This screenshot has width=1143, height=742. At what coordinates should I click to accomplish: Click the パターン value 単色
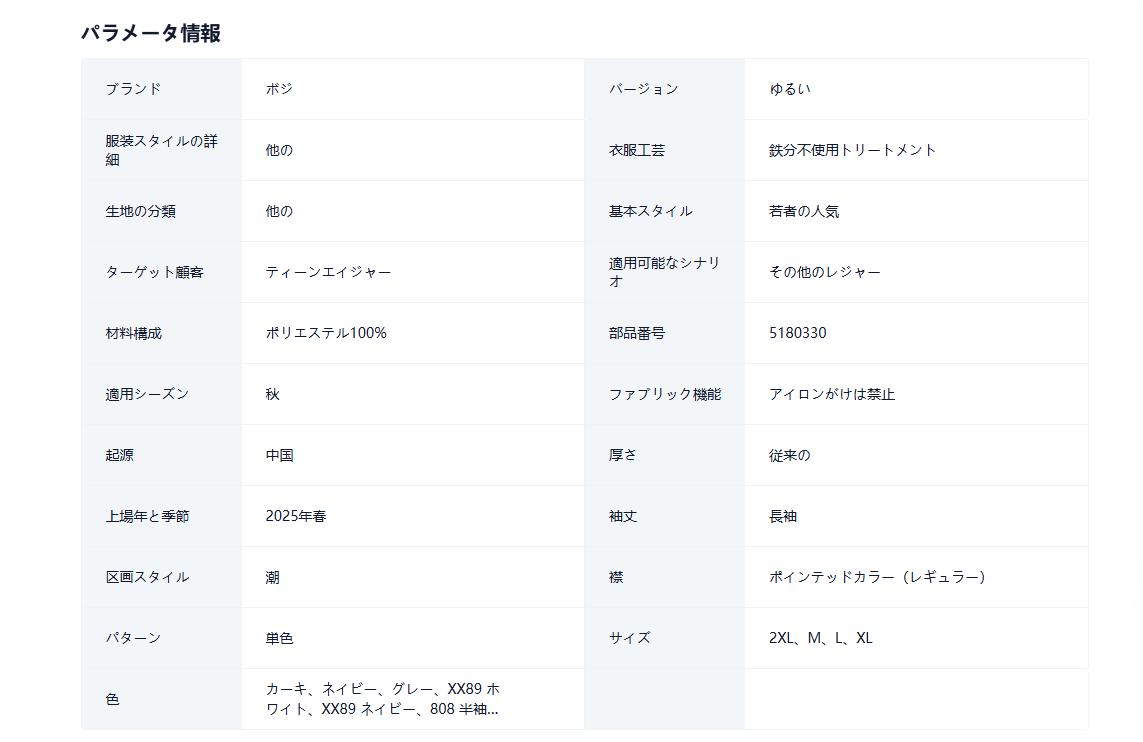pyautogui.click(x=279, y=638)
